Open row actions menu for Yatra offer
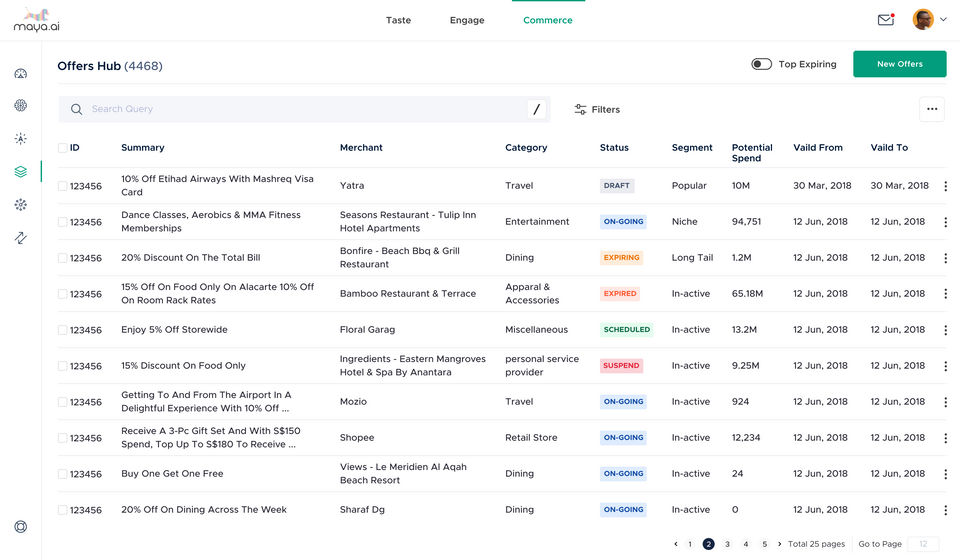This screenshot has width=960, height=560. (945, 186)
